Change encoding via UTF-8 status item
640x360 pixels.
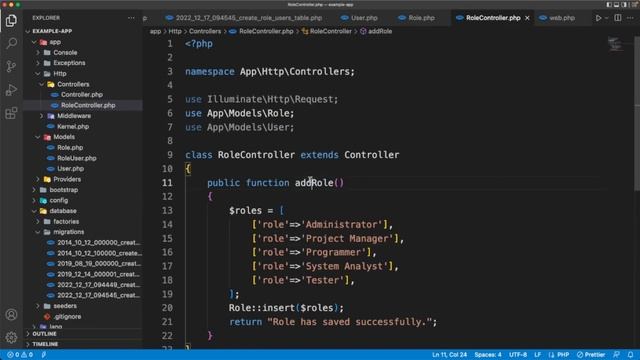click(518, 355)
